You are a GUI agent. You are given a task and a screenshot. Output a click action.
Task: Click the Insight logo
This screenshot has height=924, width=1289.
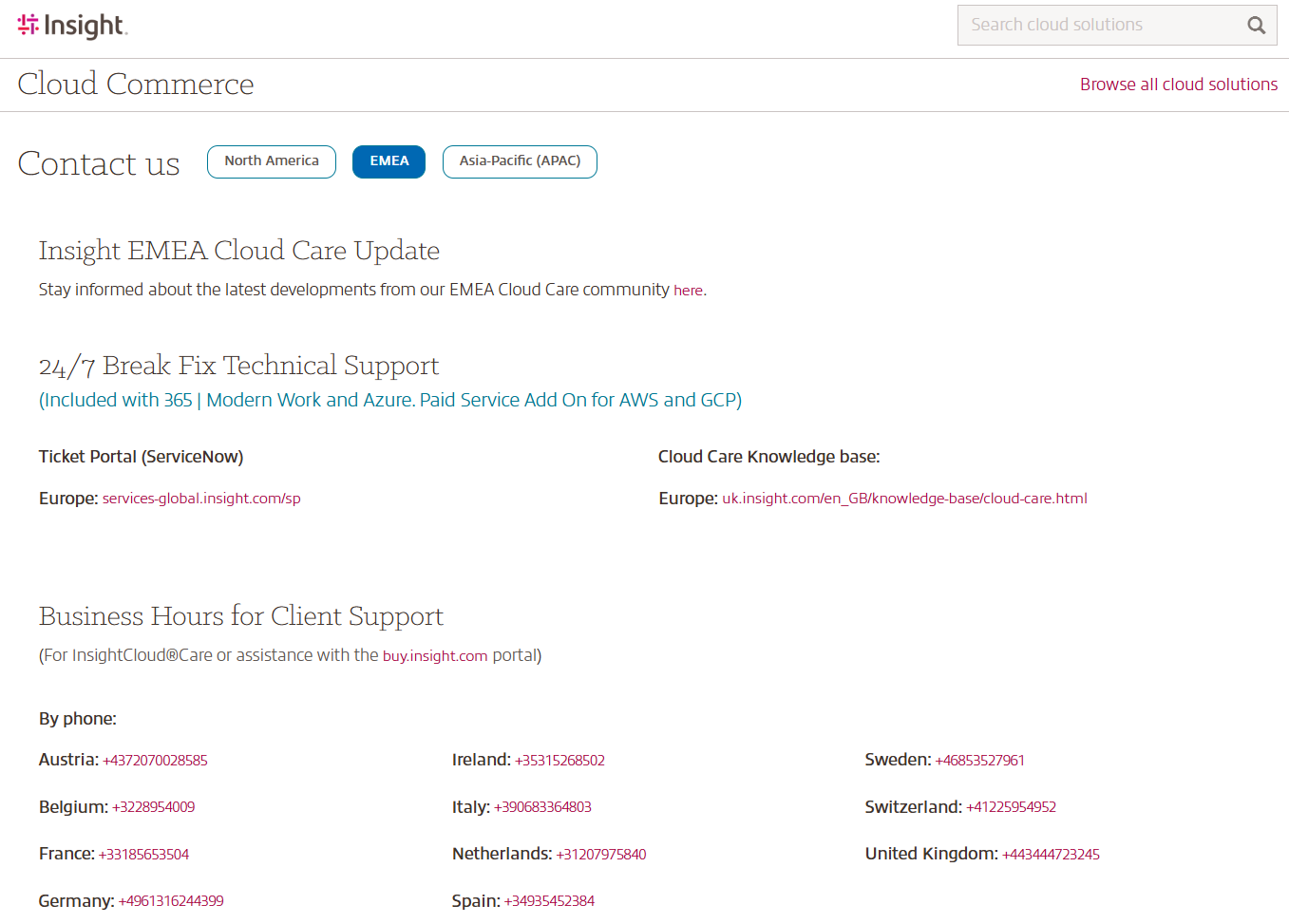tap(71, 26)
